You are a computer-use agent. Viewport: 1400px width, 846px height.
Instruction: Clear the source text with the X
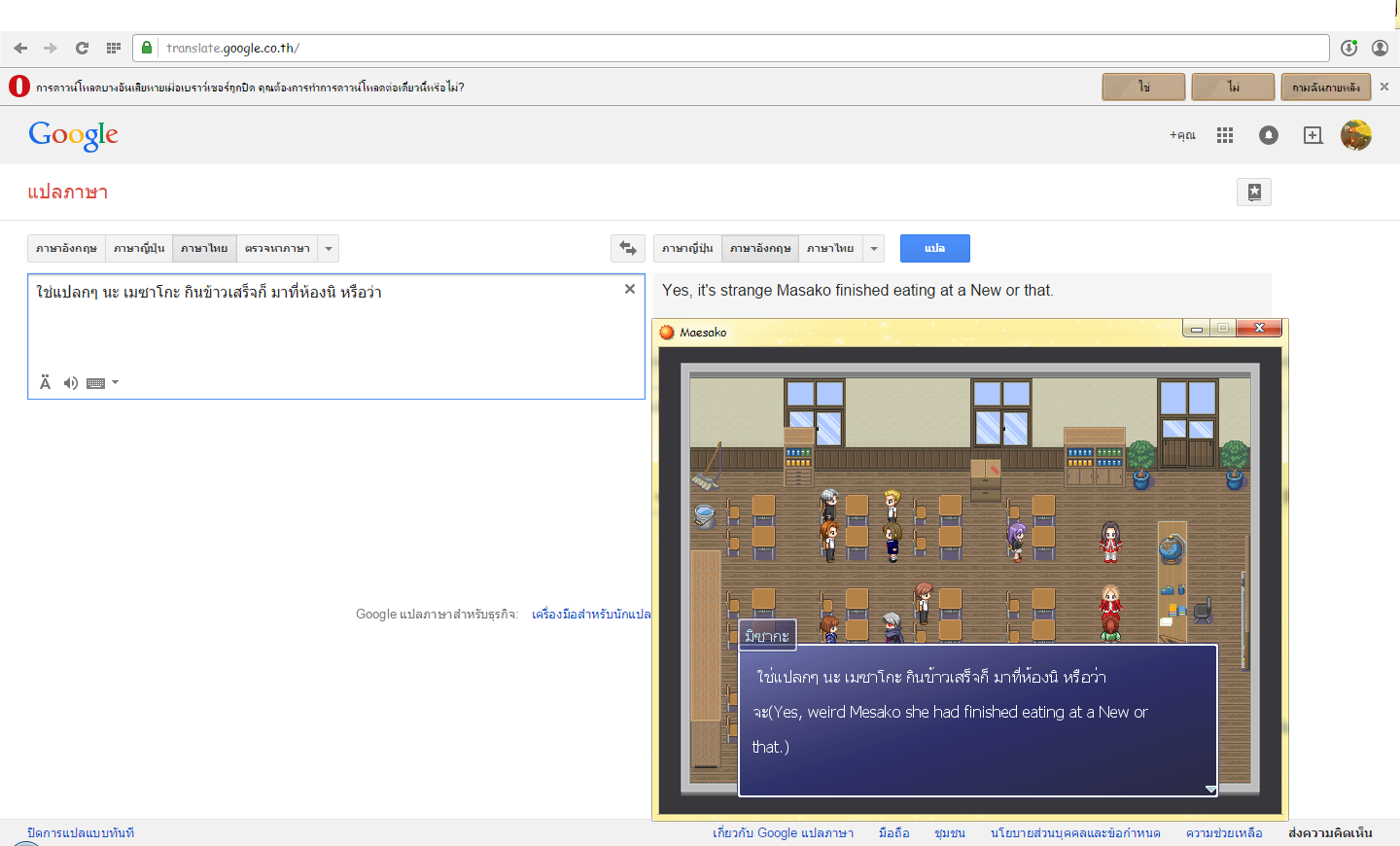[x=630, y=289]
